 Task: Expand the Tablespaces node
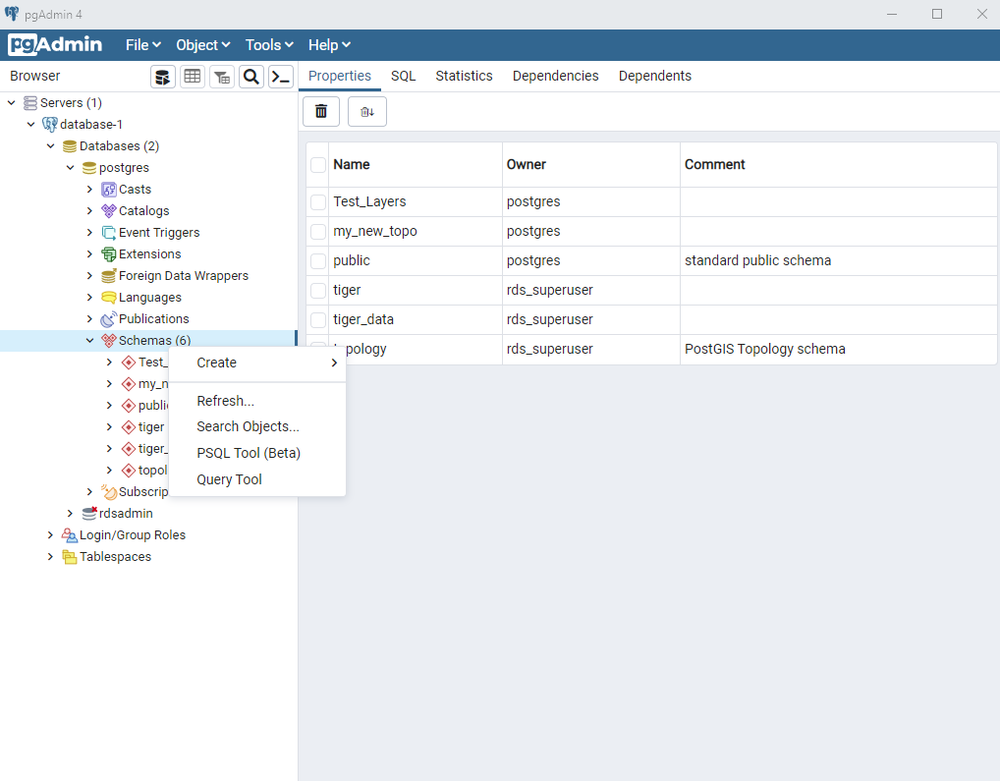pos(51,557)
